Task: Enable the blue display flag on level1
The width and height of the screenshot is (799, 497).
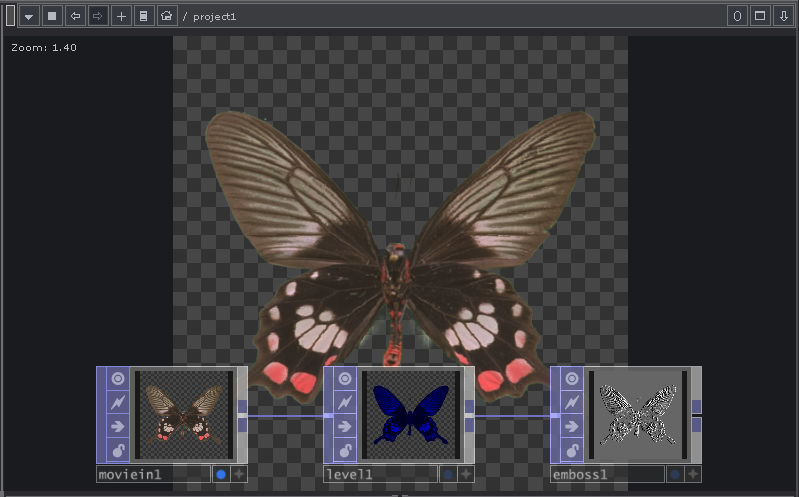Action: point(448,474)
